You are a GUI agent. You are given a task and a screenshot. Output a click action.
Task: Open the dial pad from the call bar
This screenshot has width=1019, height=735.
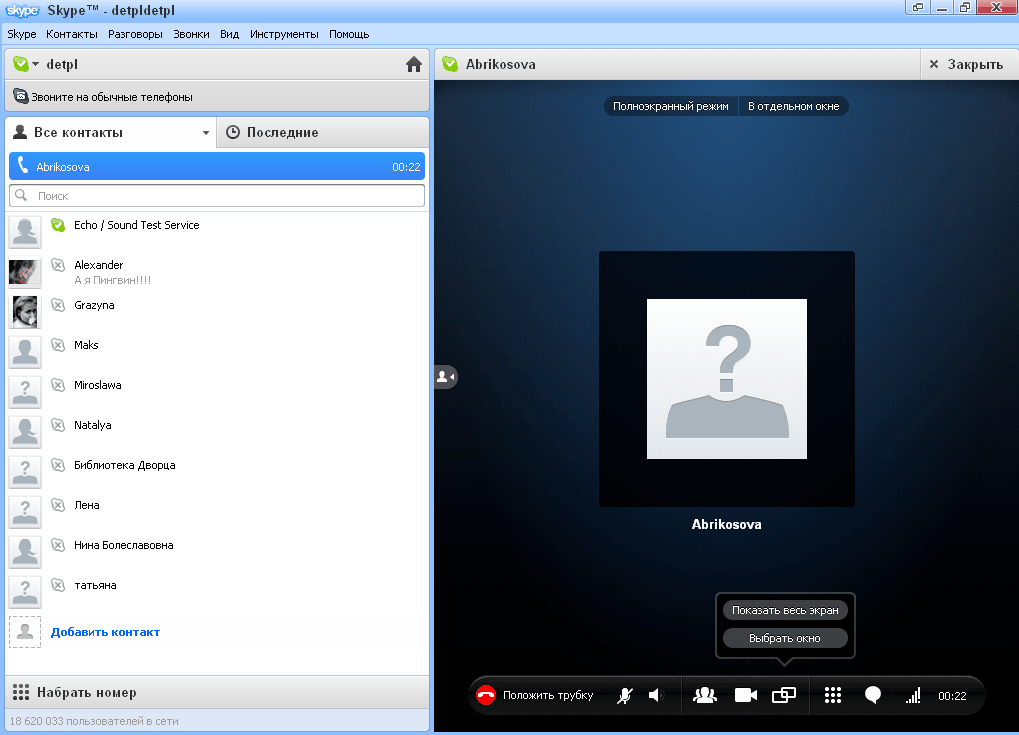(x=832, y=696)
